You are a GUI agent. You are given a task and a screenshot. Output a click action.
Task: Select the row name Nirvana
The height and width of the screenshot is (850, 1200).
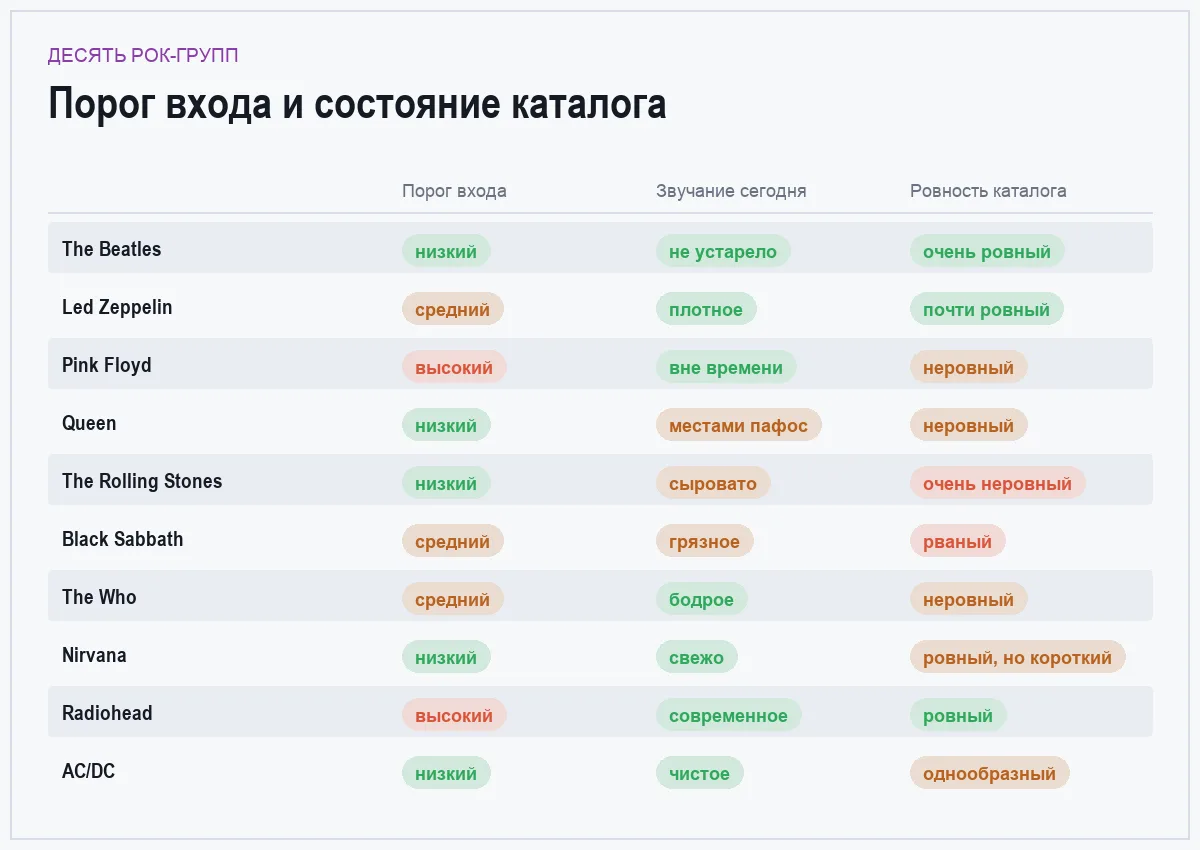94,655
